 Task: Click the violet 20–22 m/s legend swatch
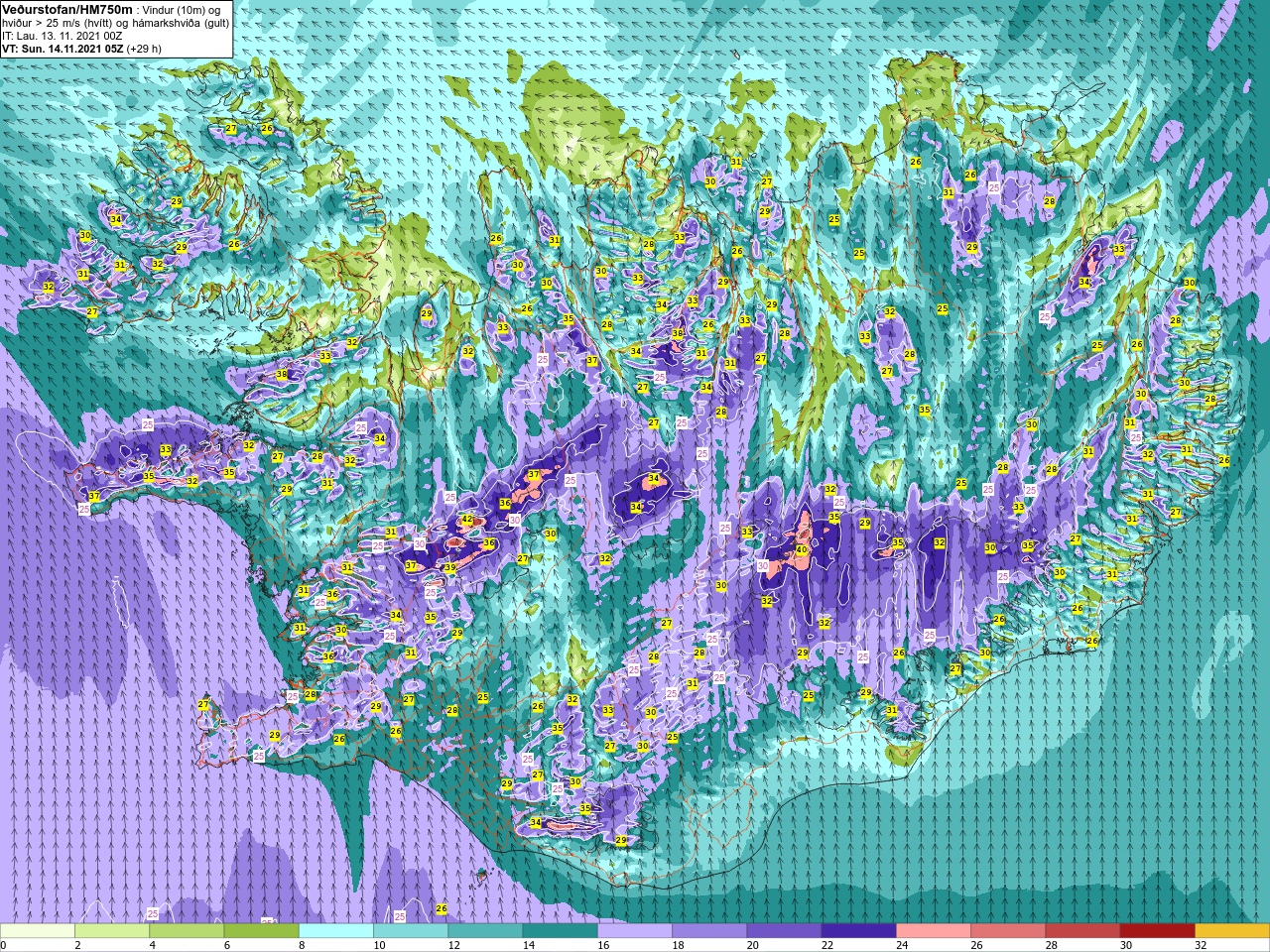coord(784,931)
